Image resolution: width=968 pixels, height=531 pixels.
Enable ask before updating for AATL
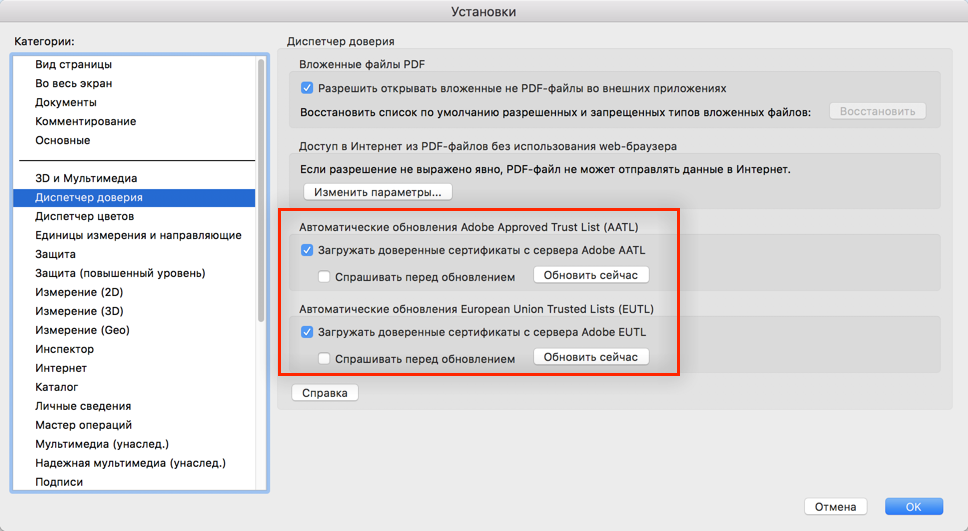[324, 276]
